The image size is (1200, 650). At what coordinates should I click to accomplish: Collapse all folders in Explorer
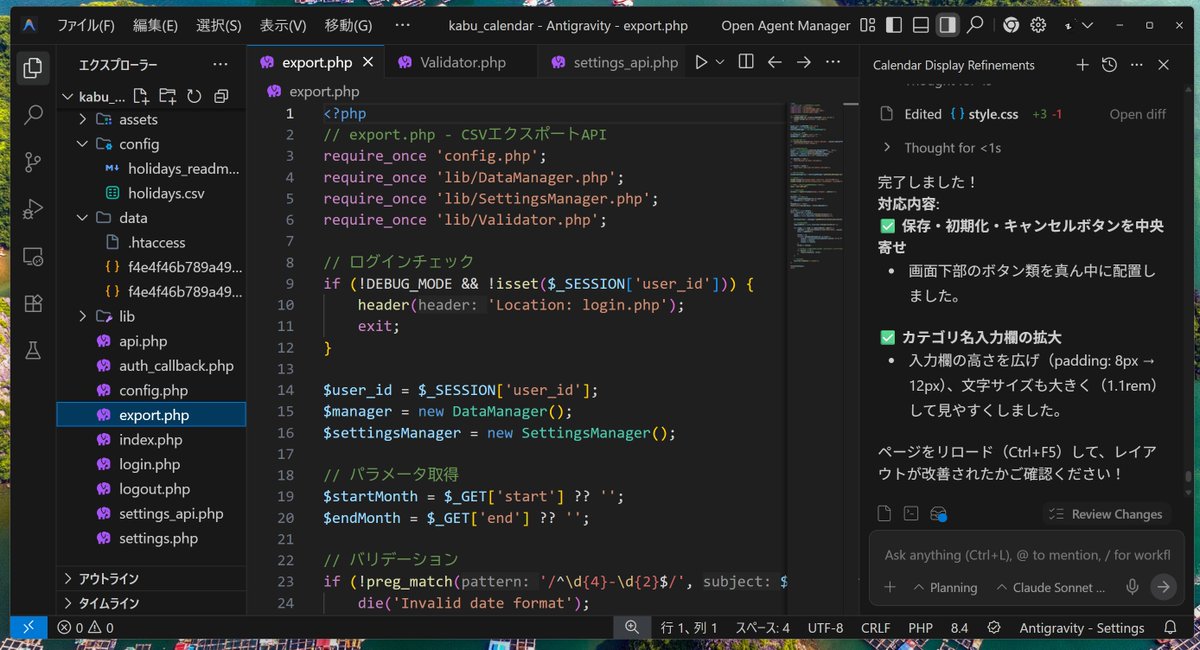[221, 96]
